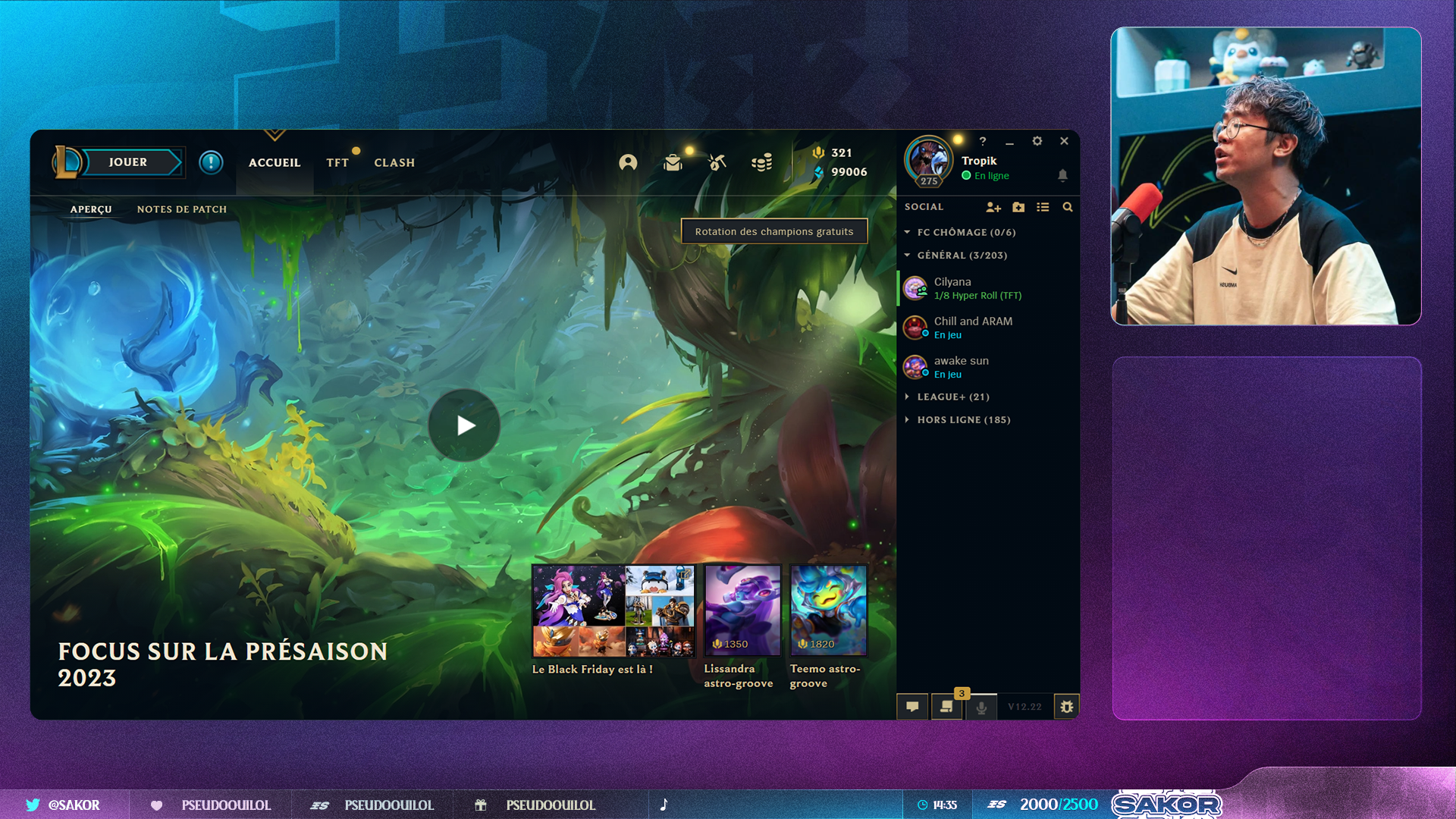
Task: Open the missions icon with badge 3
Action: 946,707
